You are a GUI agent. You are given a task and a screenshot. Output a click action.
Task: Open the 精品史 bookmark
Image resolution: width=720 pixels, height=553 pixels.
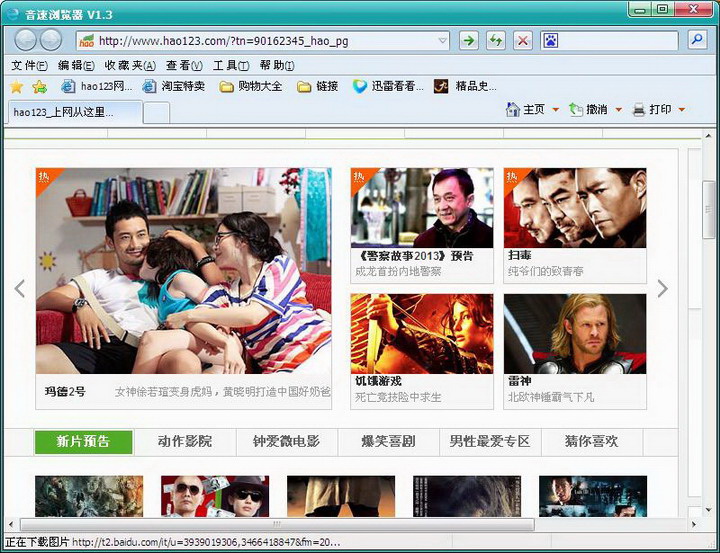(465, 86)
